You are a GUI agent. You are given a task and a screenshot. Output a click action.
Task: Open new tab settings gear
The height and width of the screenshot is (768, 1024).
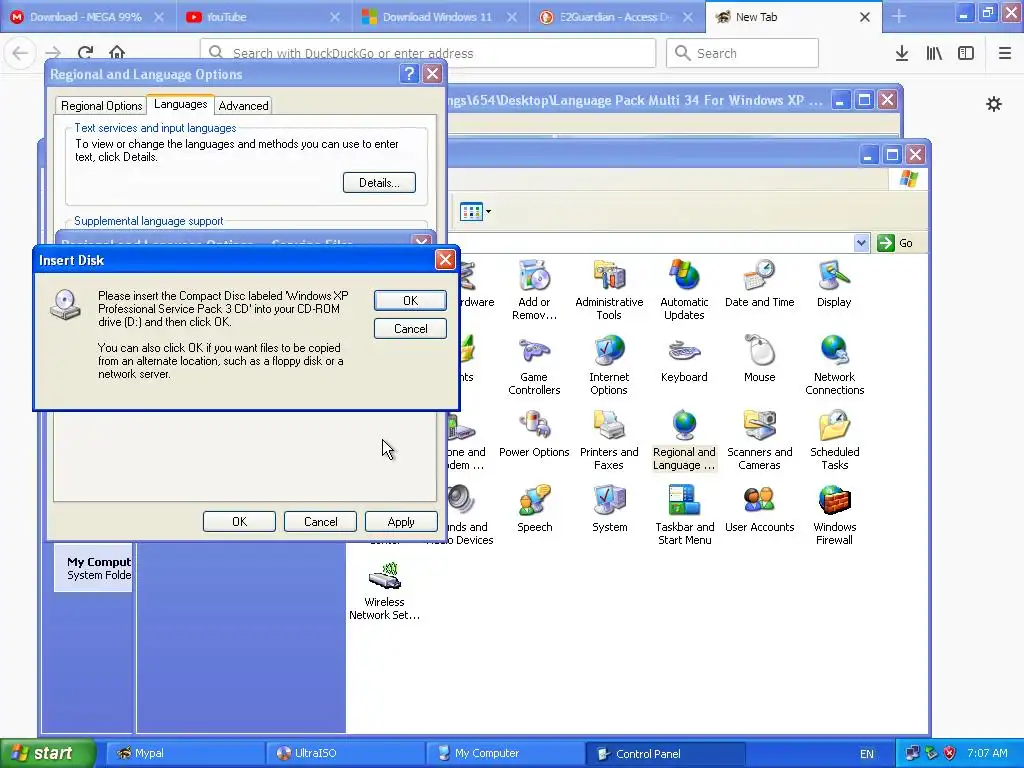[994, 104]
